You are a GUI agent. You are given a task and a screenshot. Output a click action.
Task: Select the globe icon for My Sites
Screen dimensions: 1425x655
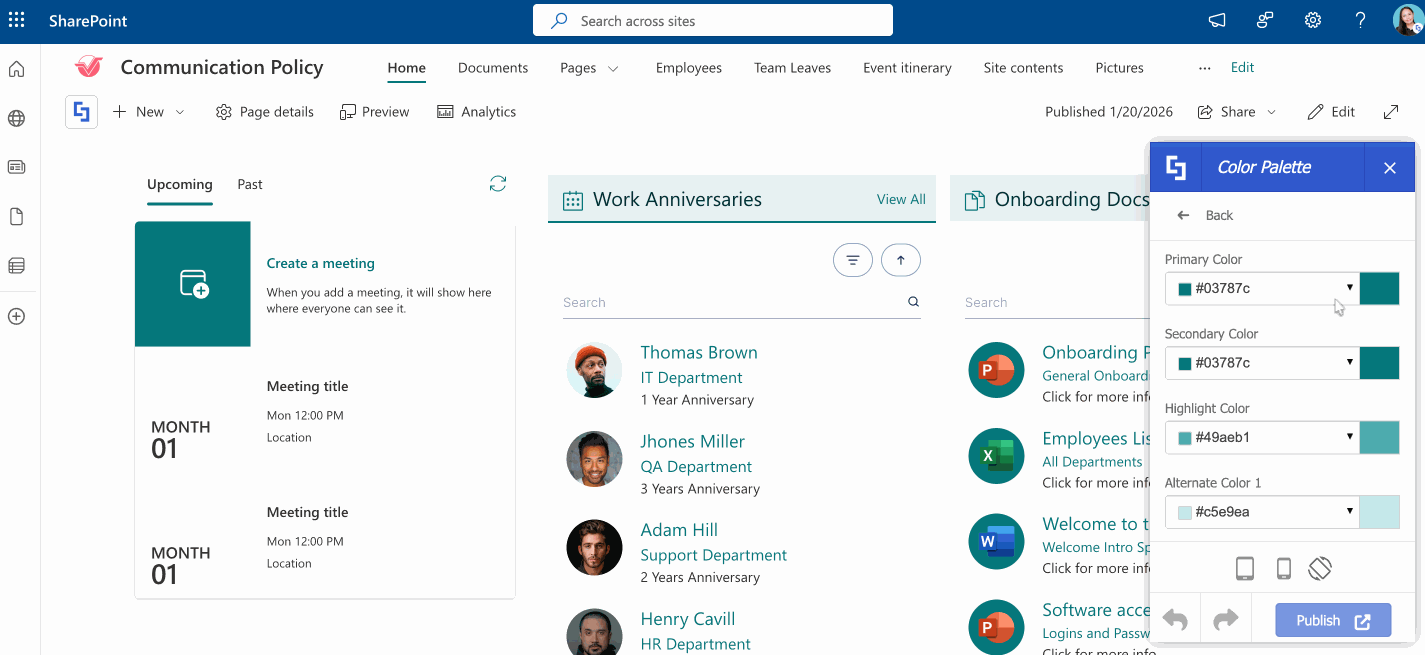16,118
